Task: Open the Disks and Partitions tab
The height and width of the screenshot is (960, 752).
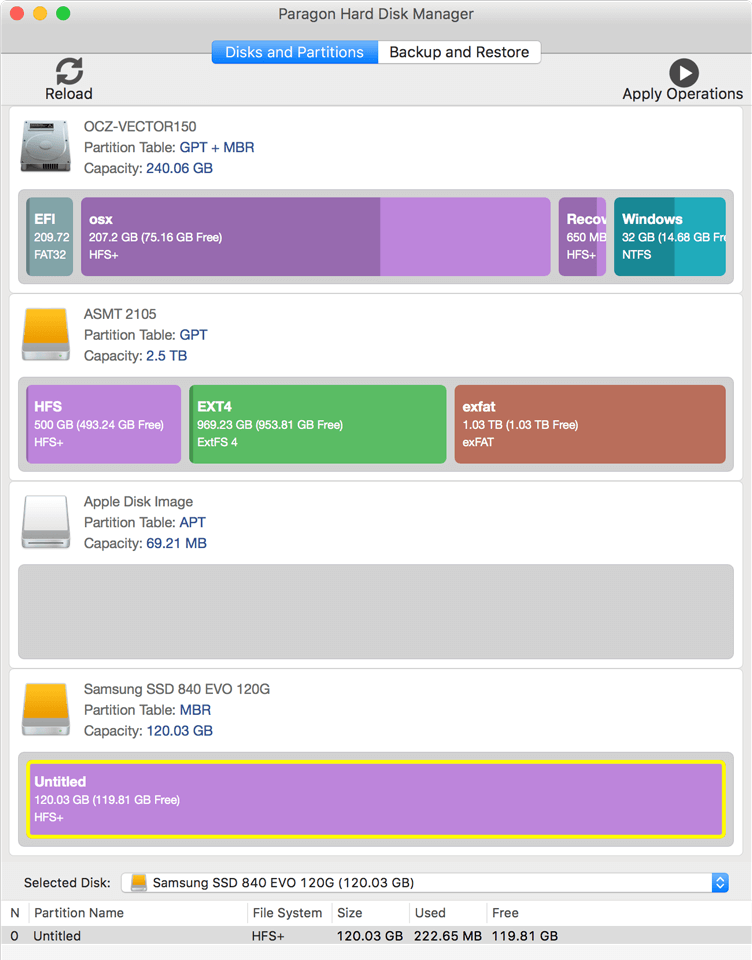Action: [x=294, y=52]
